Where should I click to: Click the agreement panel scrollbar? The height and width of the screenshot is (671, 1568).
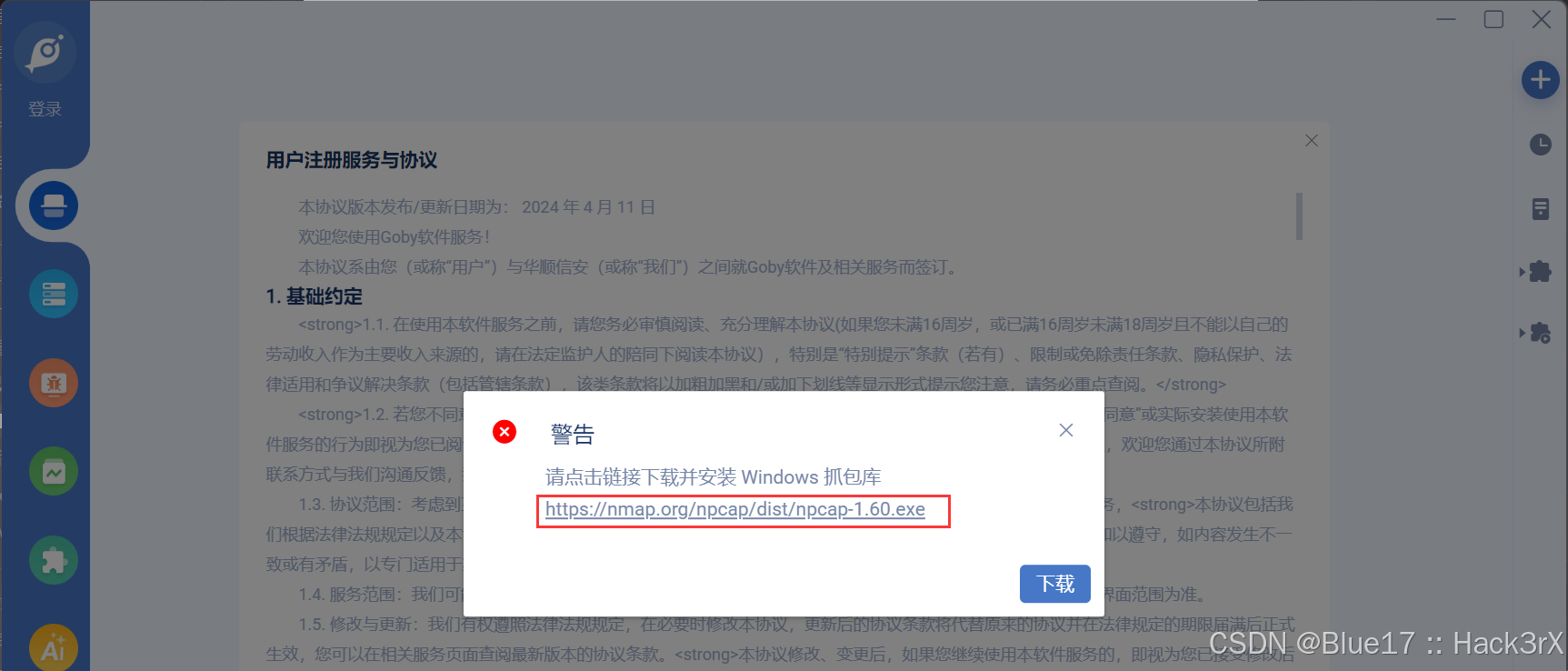(x=1300, y=216)
